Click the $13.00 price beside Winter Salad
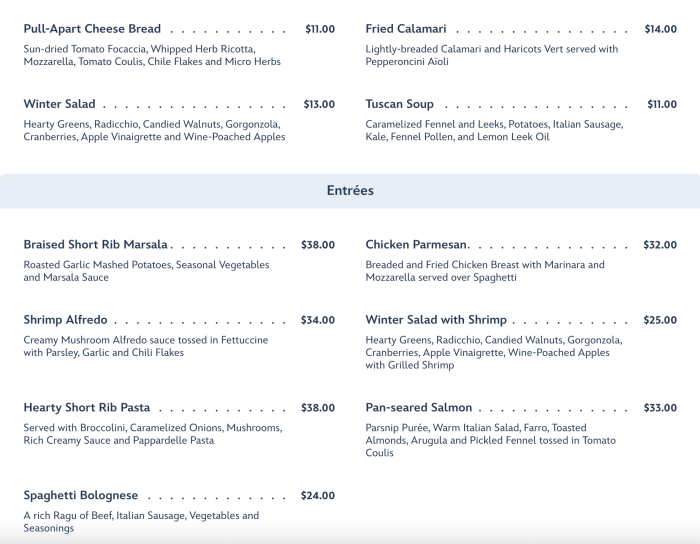The width and height of the screenshot is (700, 544). (319, 104)
